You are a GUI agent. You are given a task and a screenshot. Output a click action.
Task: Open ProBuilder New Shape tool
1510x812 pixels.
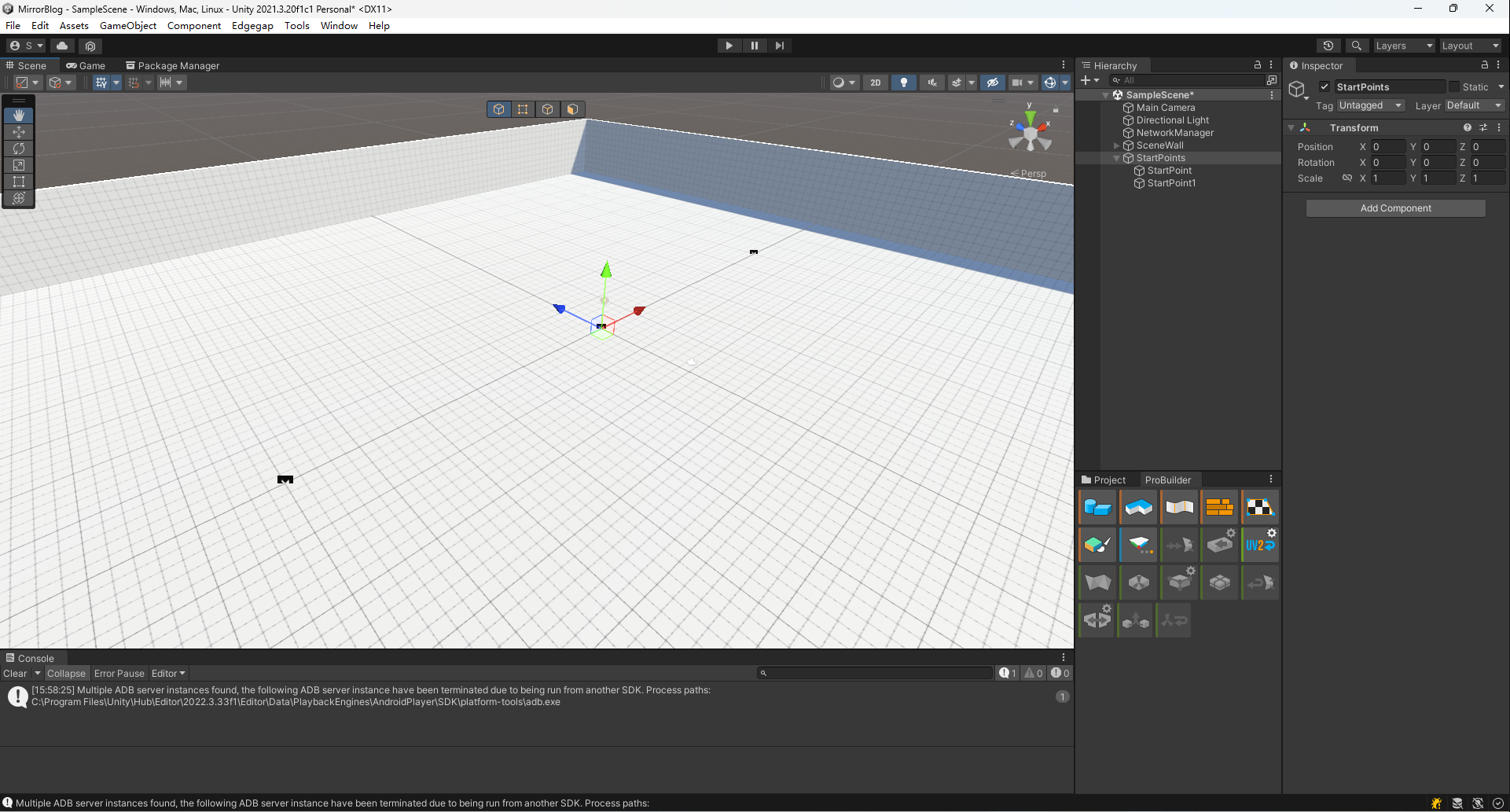[1097, 507]
